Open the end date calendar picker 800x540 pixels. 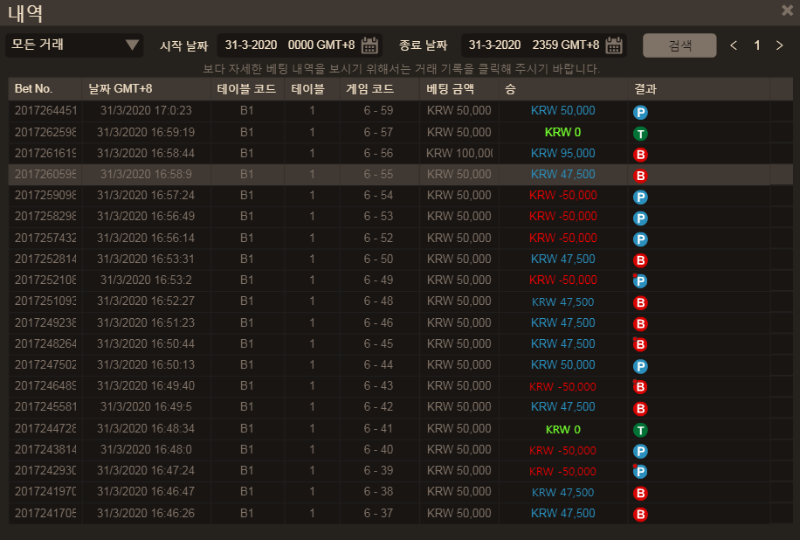tap(614, 45)
